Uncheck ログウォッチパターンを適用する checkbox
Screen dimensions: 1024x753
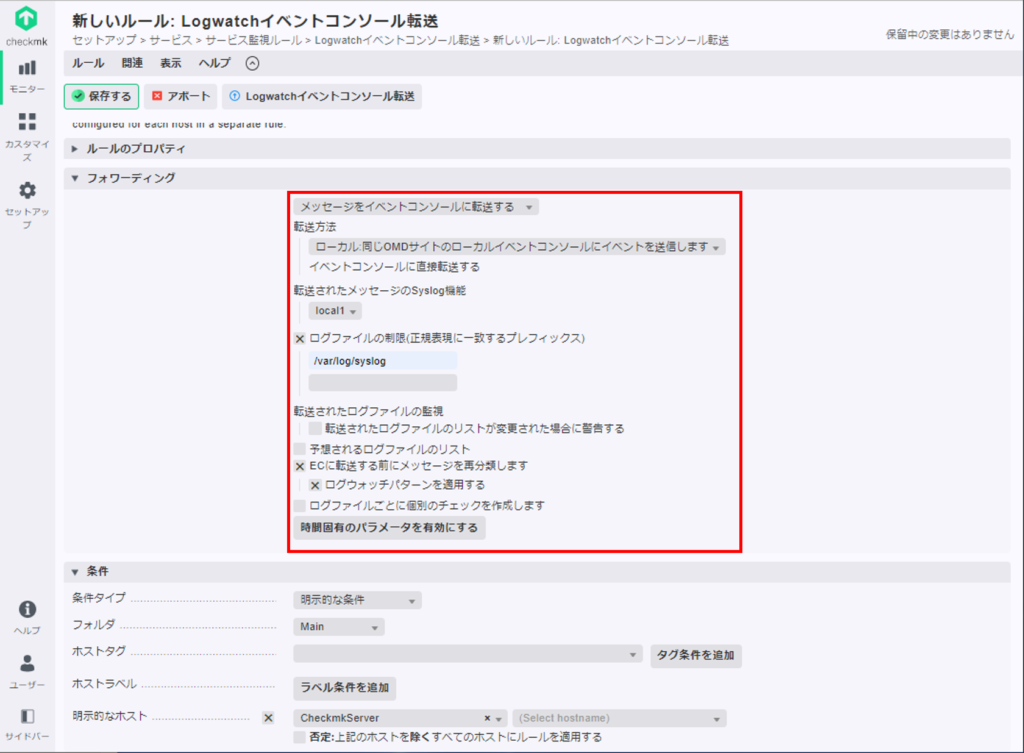[315, 485]
